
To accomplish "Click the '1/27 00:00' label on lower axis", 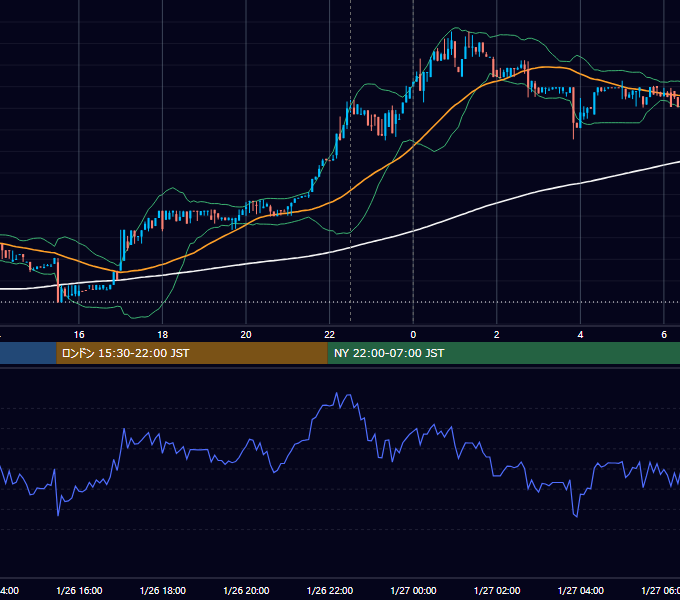I will pos(413,590).
